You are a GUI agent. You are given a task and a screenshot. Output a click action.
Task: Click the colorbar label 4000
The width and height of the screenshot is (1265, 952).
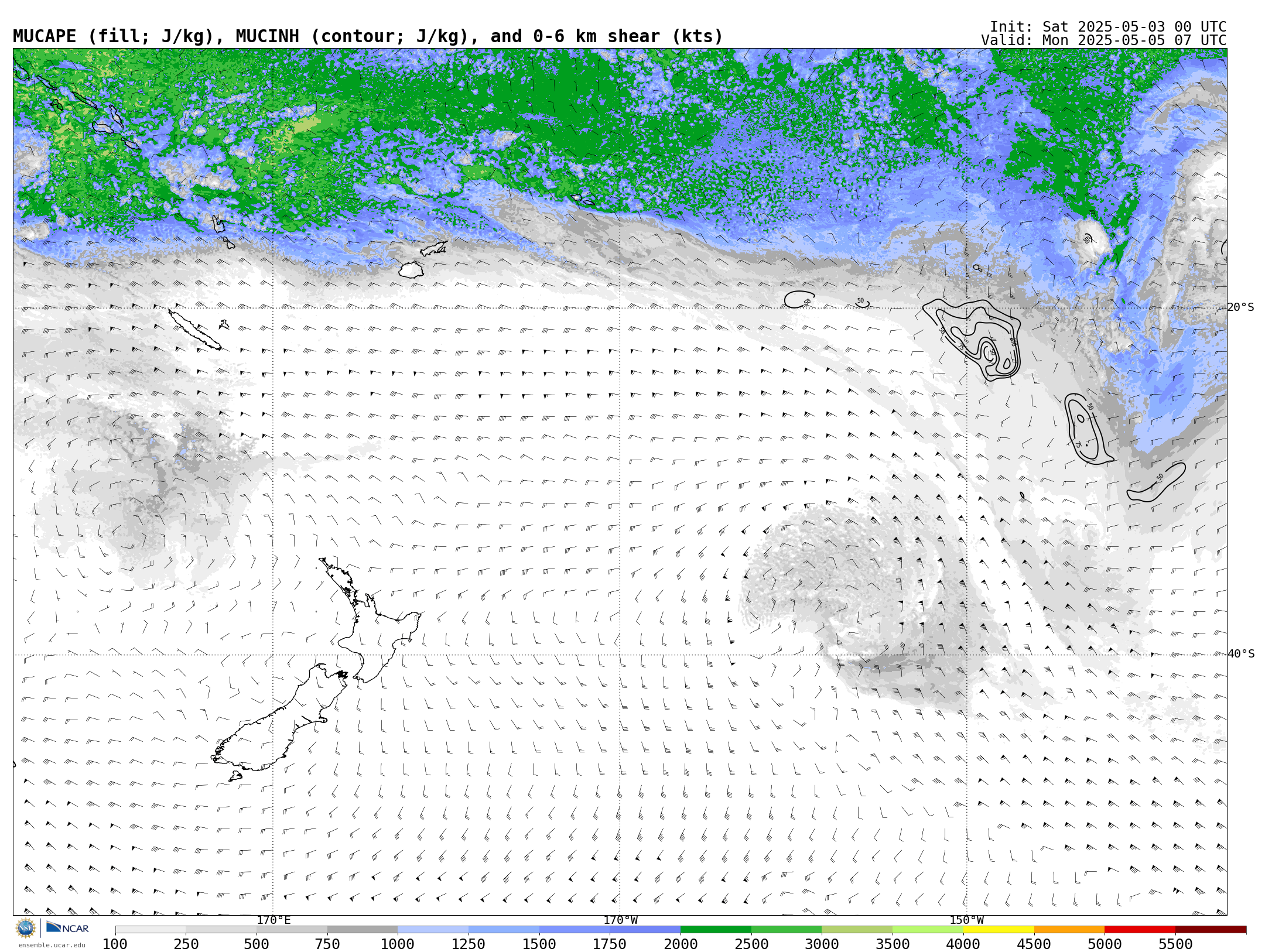[x=963, y=944]
